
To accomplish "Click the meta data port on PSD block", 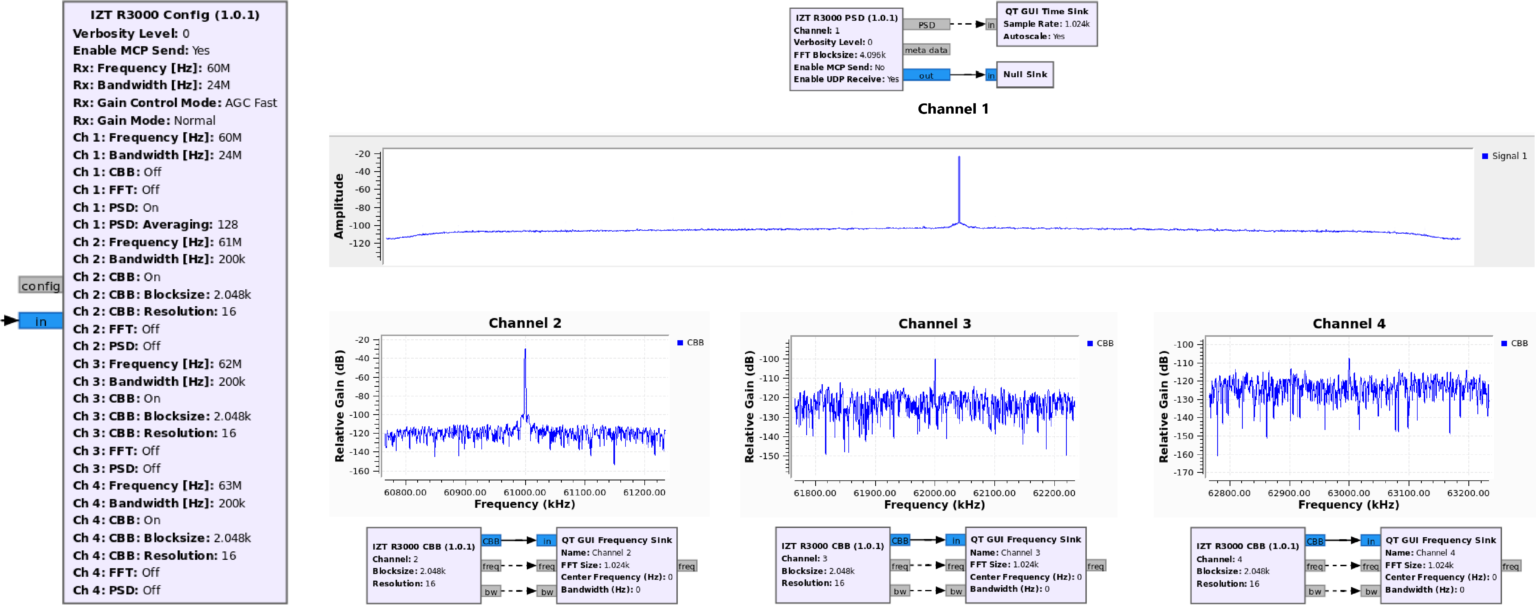I will pyautogui.click(x=926, y=49).
